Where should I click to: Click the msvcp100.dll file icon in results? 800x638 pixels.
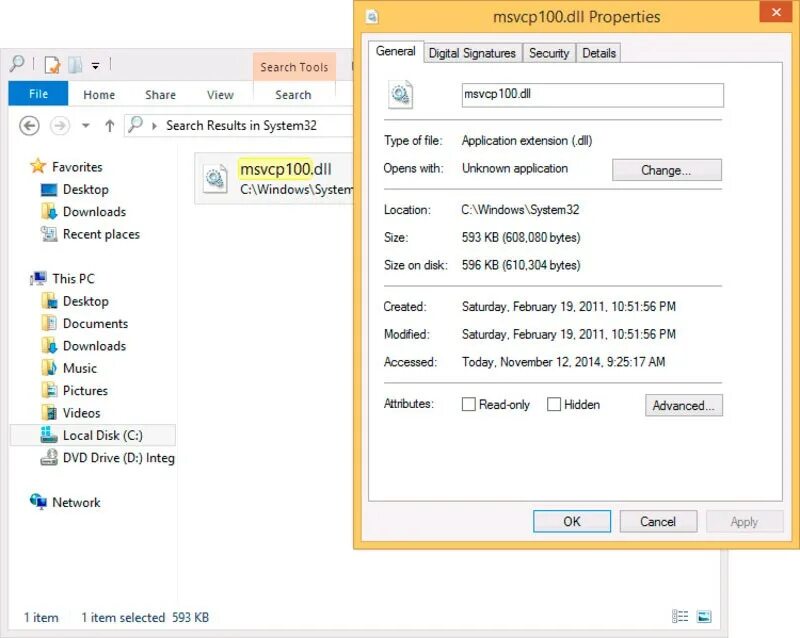tap(215, 179)
